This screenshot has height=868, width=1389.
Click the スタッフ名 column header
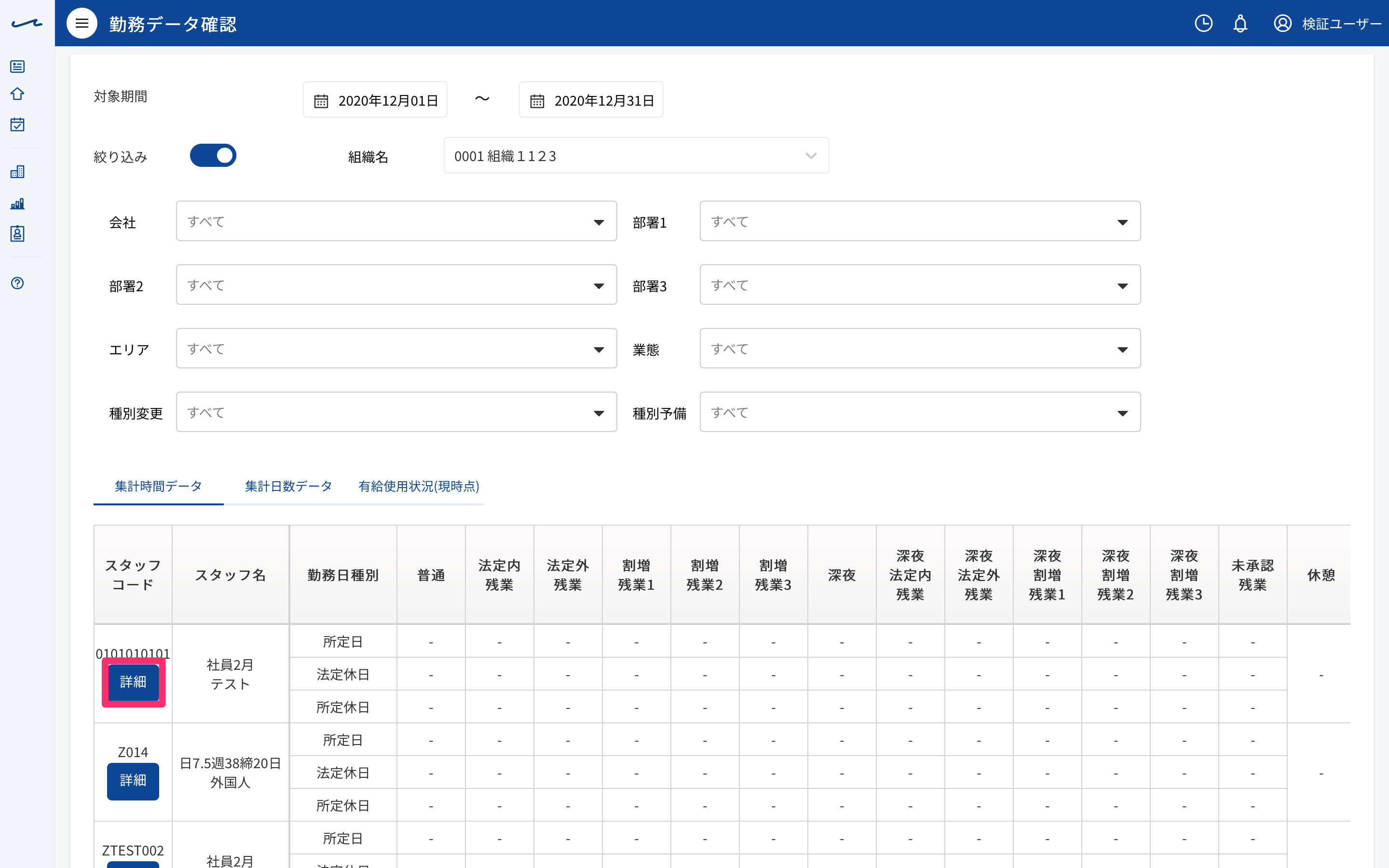230,575
